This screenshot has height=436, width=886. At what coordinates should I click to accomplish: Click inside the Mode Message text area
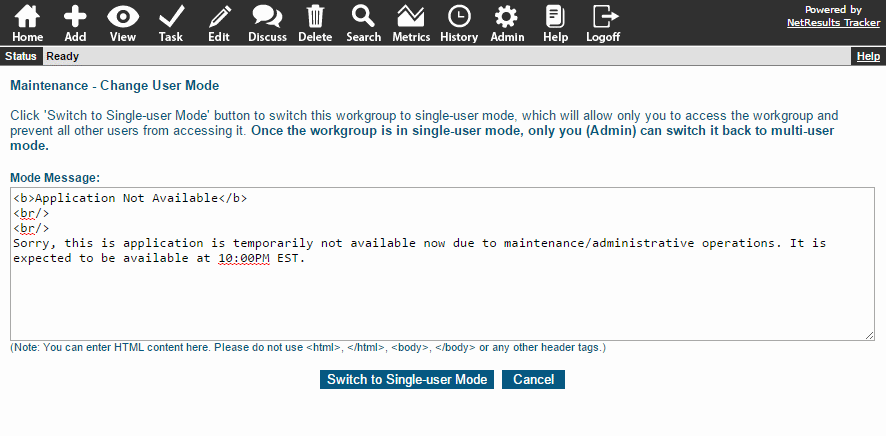click(442, 264)
